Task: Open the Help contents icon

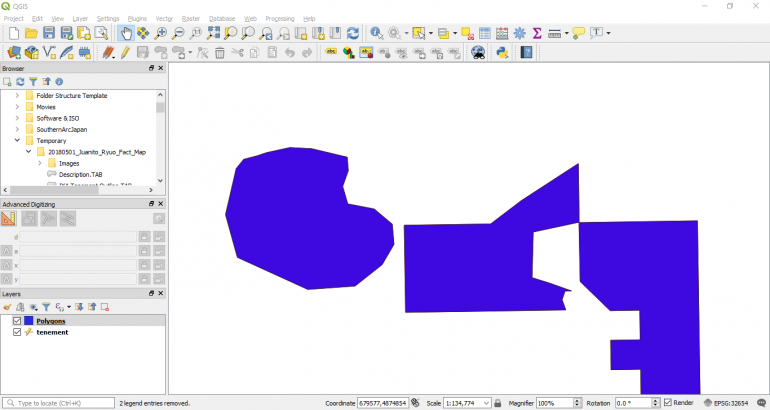Action: click(x=526, y=52)
